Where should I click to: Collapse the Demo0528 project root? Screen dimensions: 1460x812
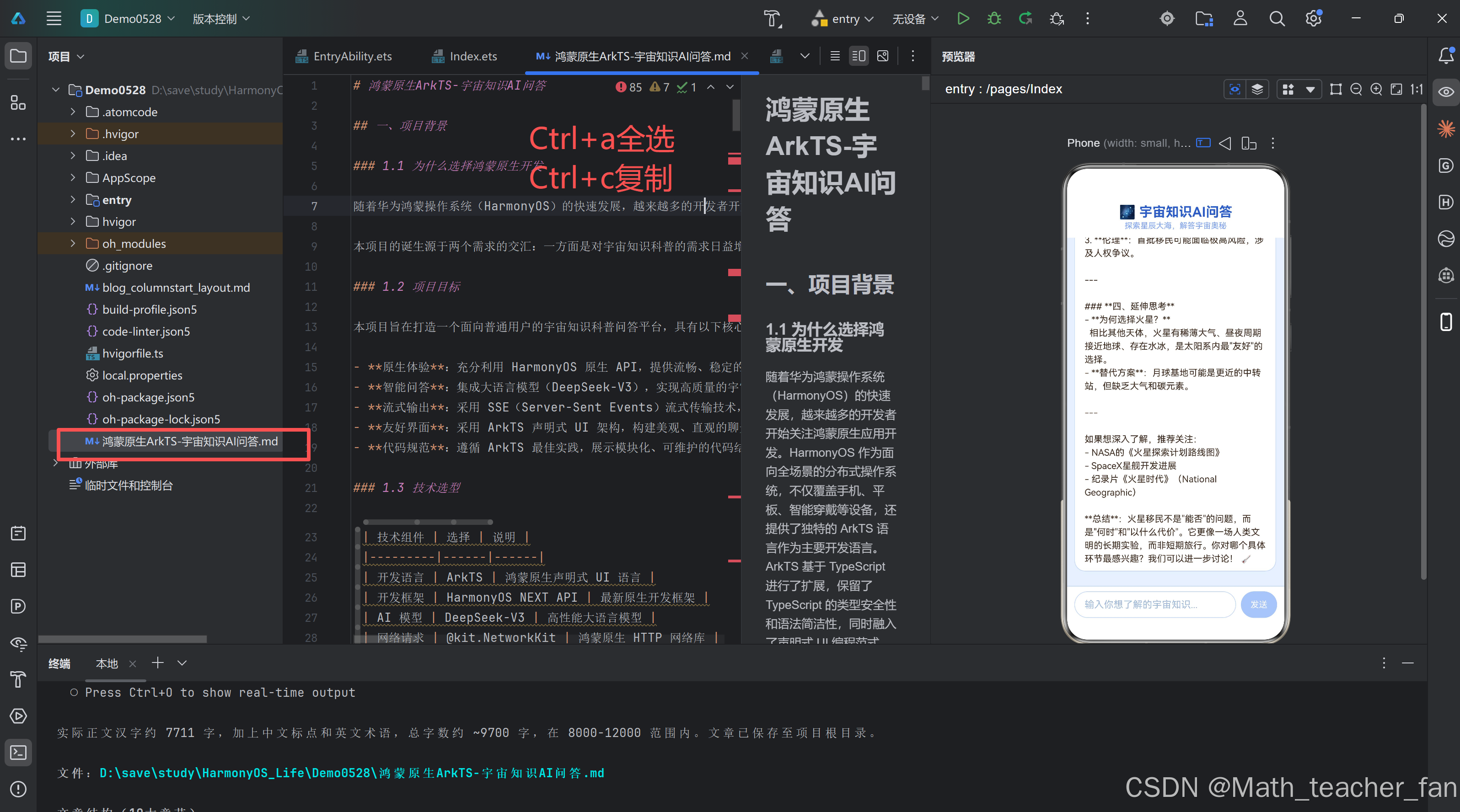(55, 90)
